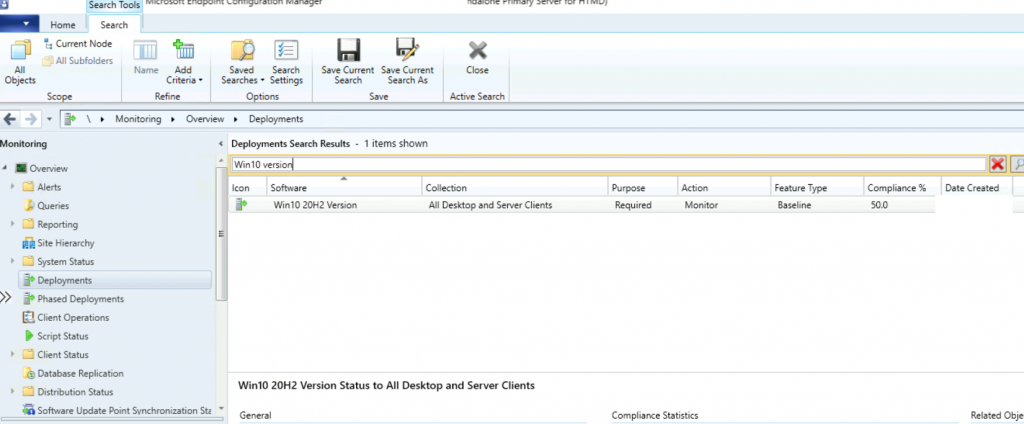Go back using navigation back arrow
The height and width of the screenshot is (424, 1024).
coord(10,120)
